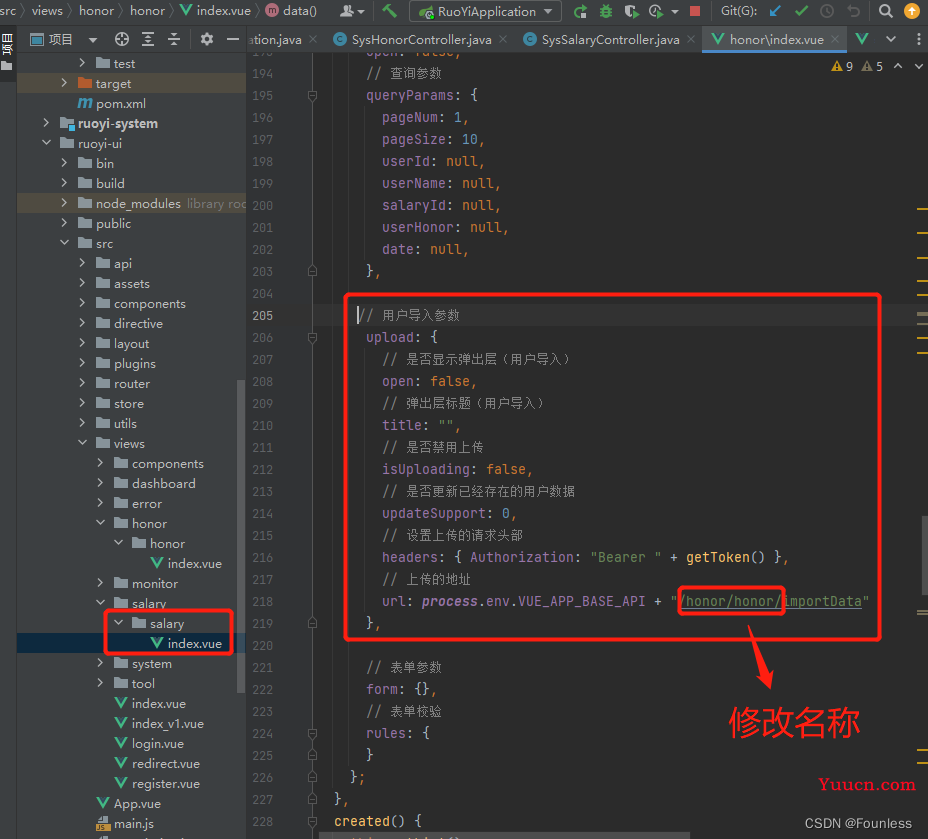This screenshot has width=928, height=839.
Task: Show hidden editor tabs dropdown
Action: pos(890,39)
